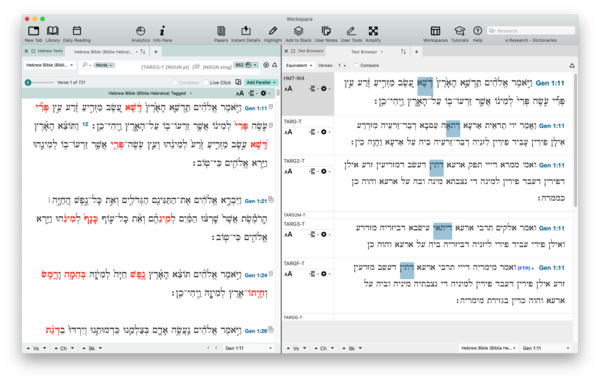The width and height of the screenshot is (600, 382).
Task: Click Gen 1:26 verse reference link
Action: [256, 331]
